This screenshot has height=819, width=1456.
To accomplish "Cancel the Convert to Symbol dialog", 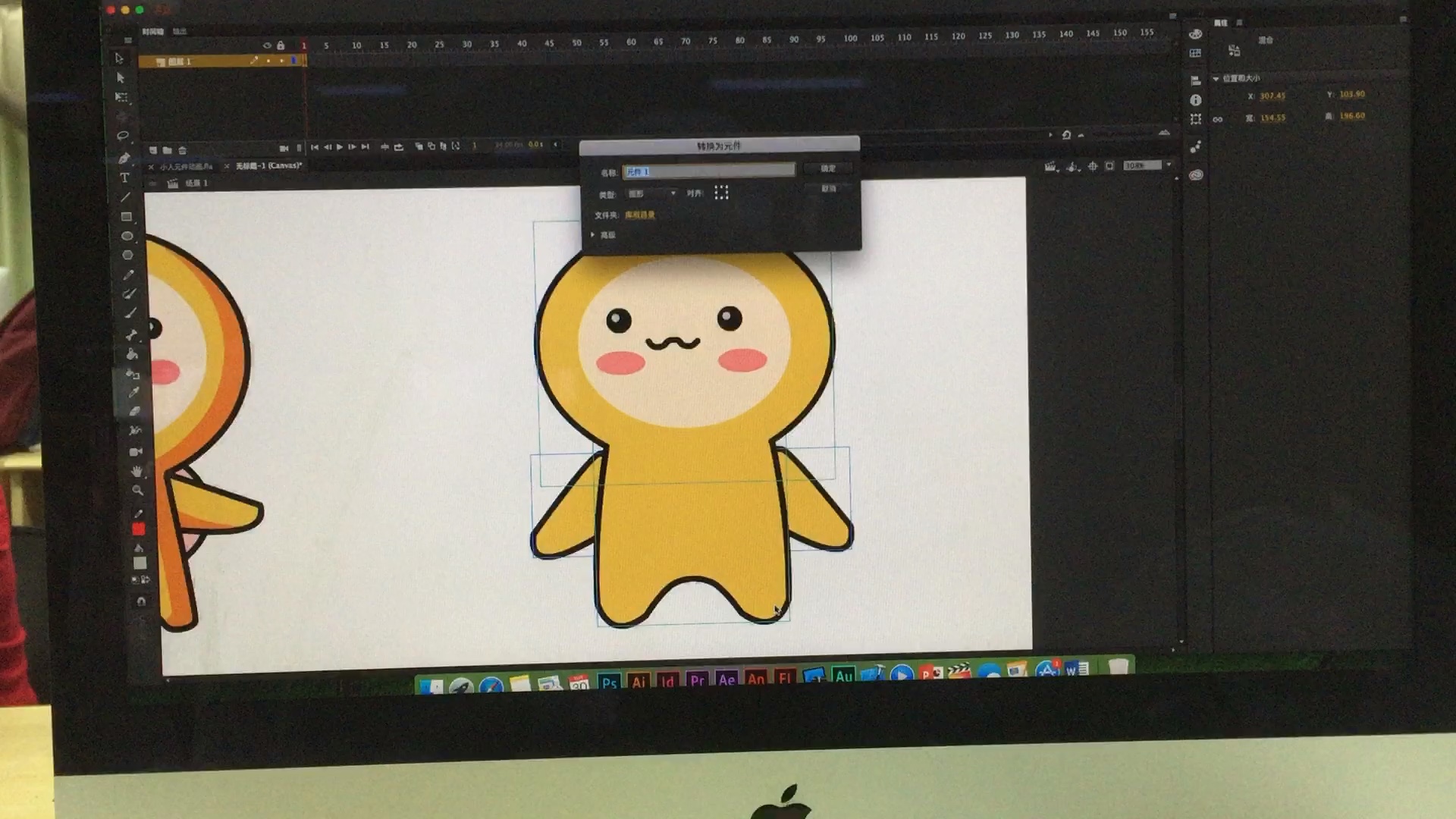I will 829,188.
